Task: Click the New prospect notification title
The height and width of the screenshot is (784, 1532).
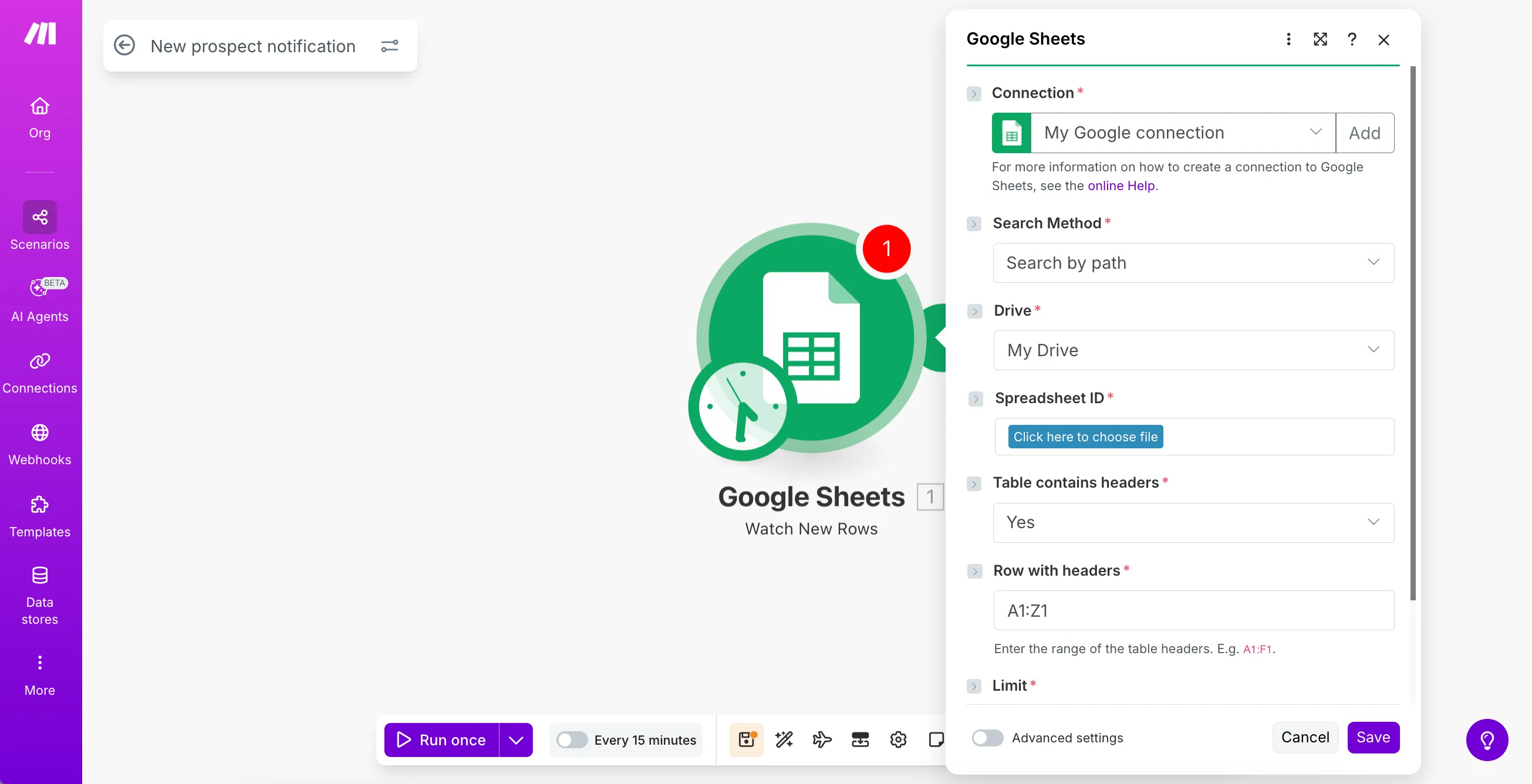Action: pyautogui.click(x=253, y=46)
